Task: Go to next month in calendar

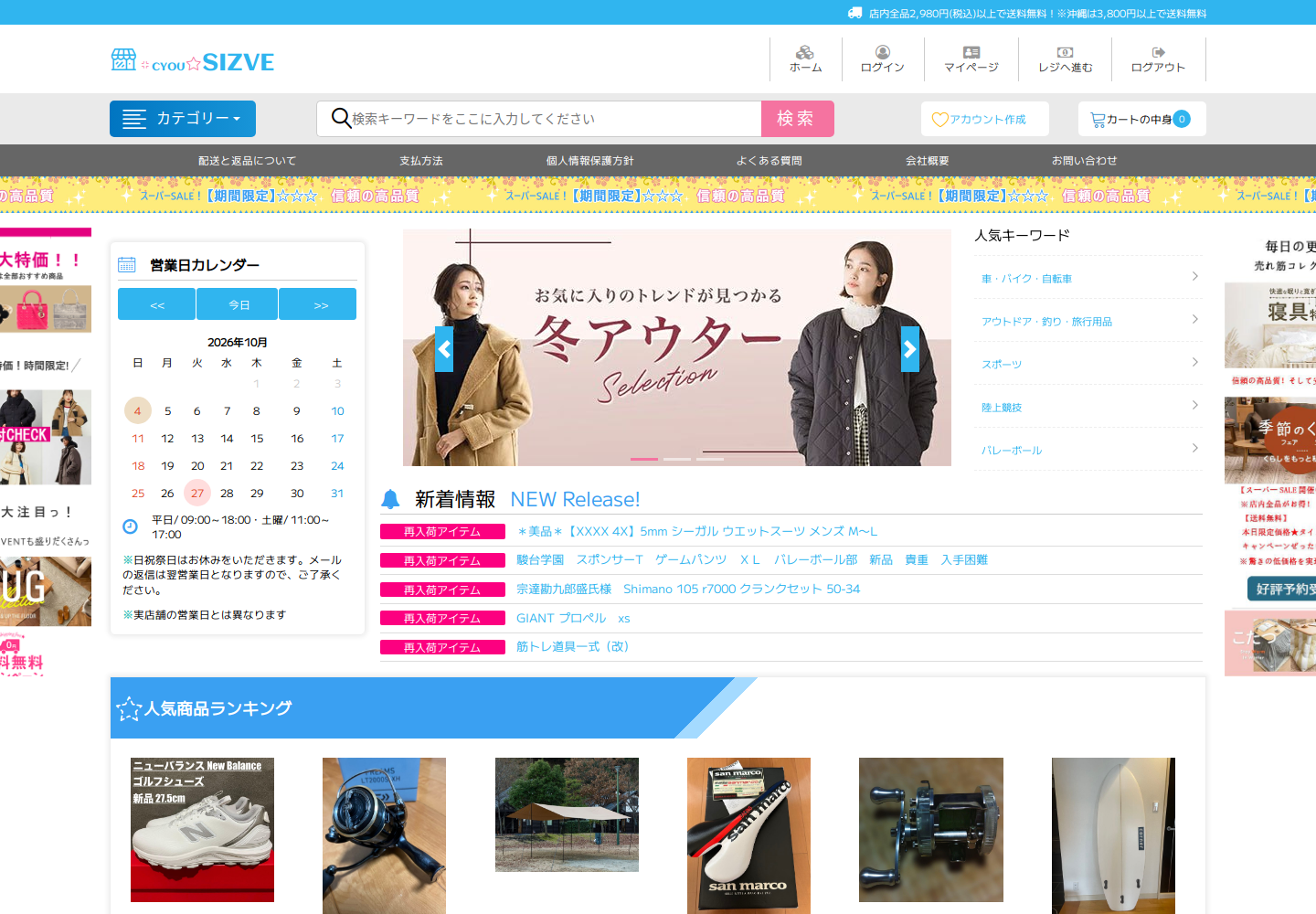Action: 318,304
